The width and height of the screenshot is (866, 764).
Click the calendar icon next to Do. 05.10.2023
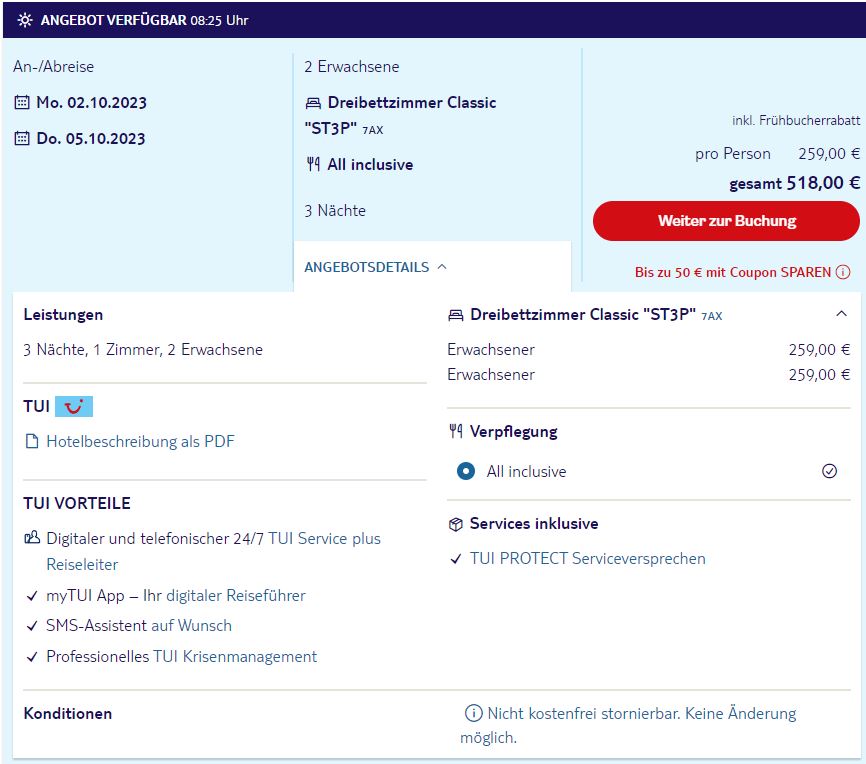click(22, 138)
